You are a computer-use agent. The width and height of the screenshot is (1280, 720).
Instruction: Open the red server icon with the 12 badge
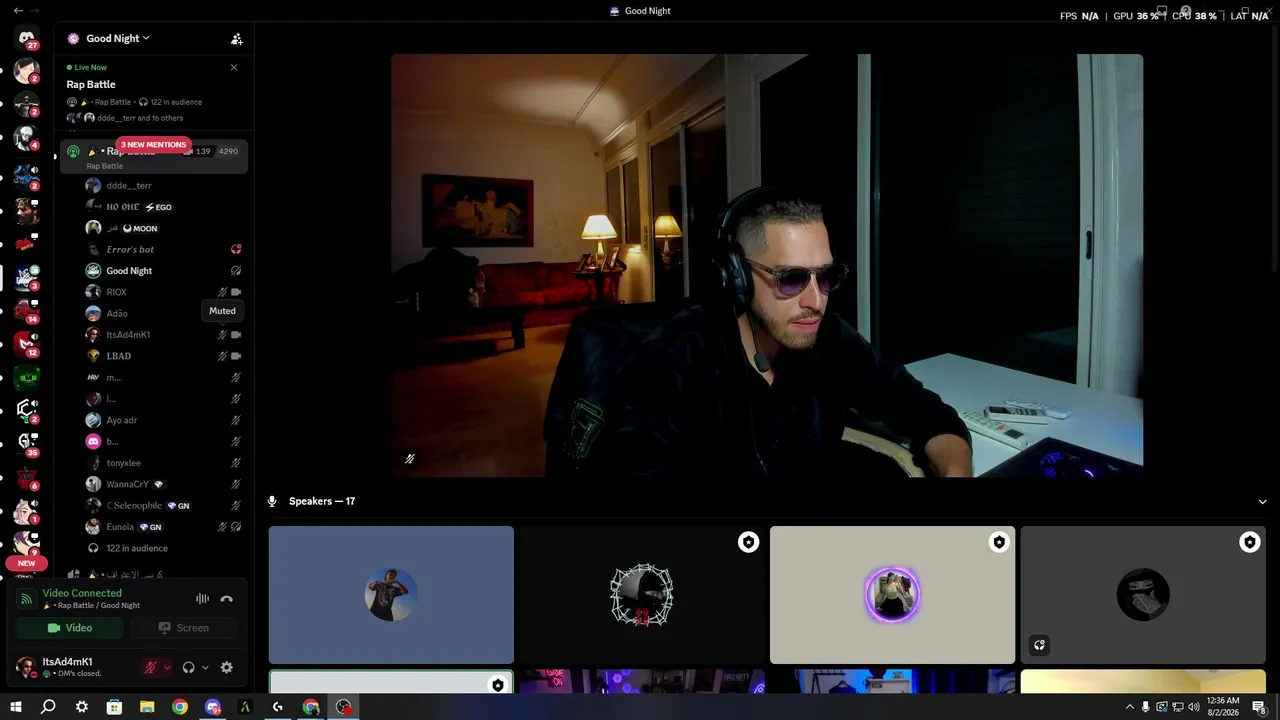(27, 344)
